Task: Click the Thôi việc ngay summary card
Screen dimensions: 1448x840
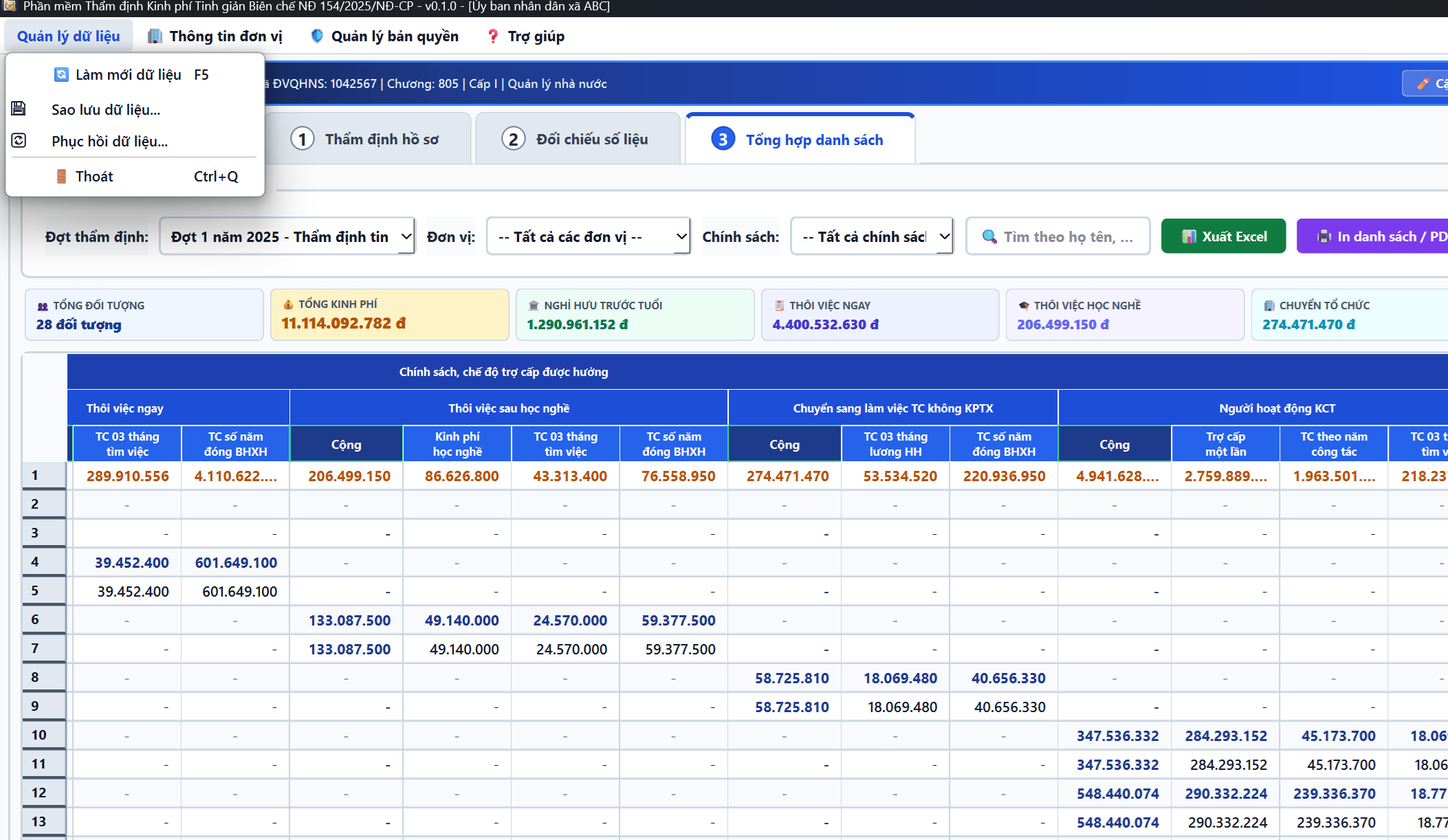Action: (879, 315)
